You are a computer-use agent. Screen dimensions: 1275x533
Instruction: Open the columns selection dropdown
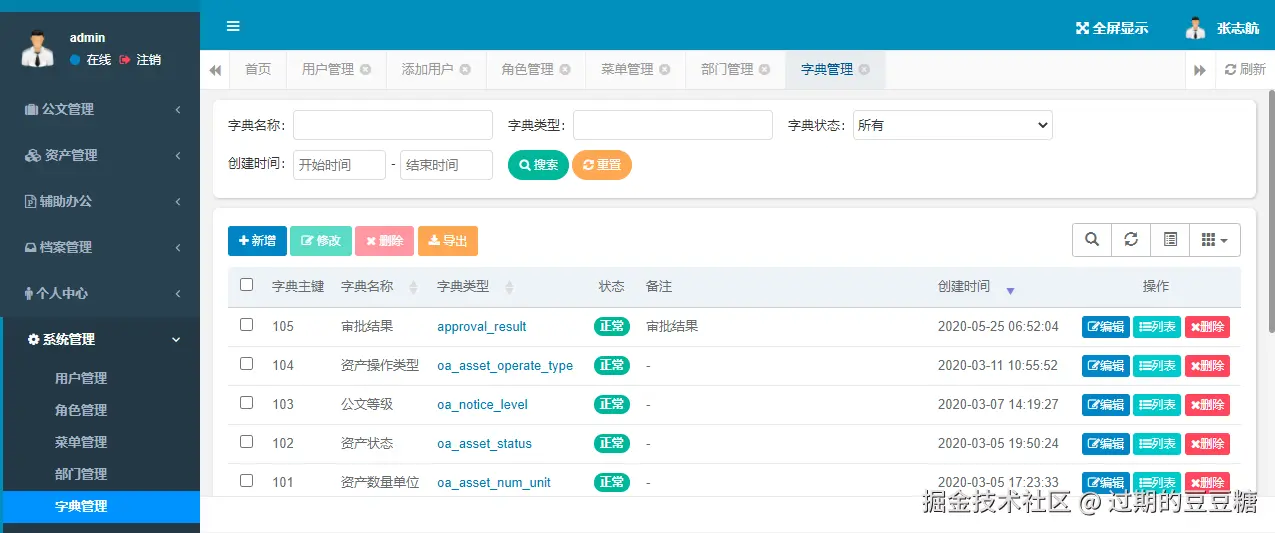tap(1215, 240)
